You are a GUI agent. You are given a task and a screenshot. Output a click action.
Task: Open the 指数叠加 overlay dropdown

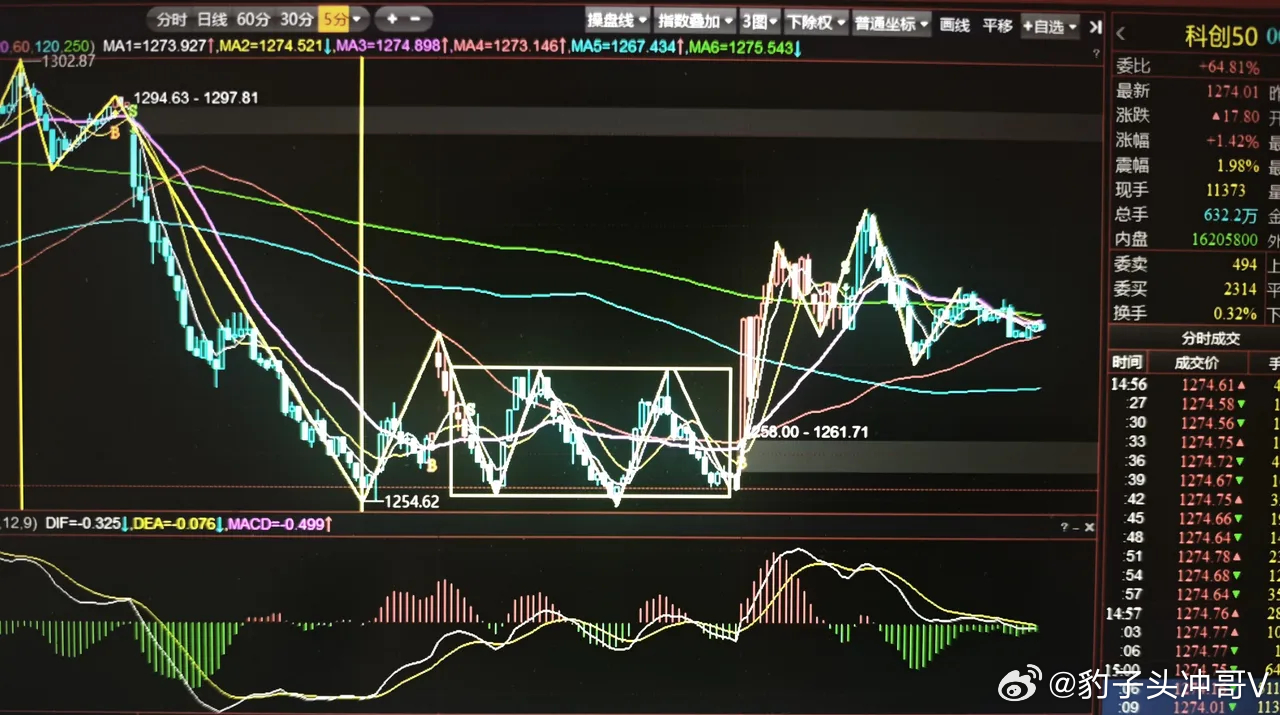point(691,22)
